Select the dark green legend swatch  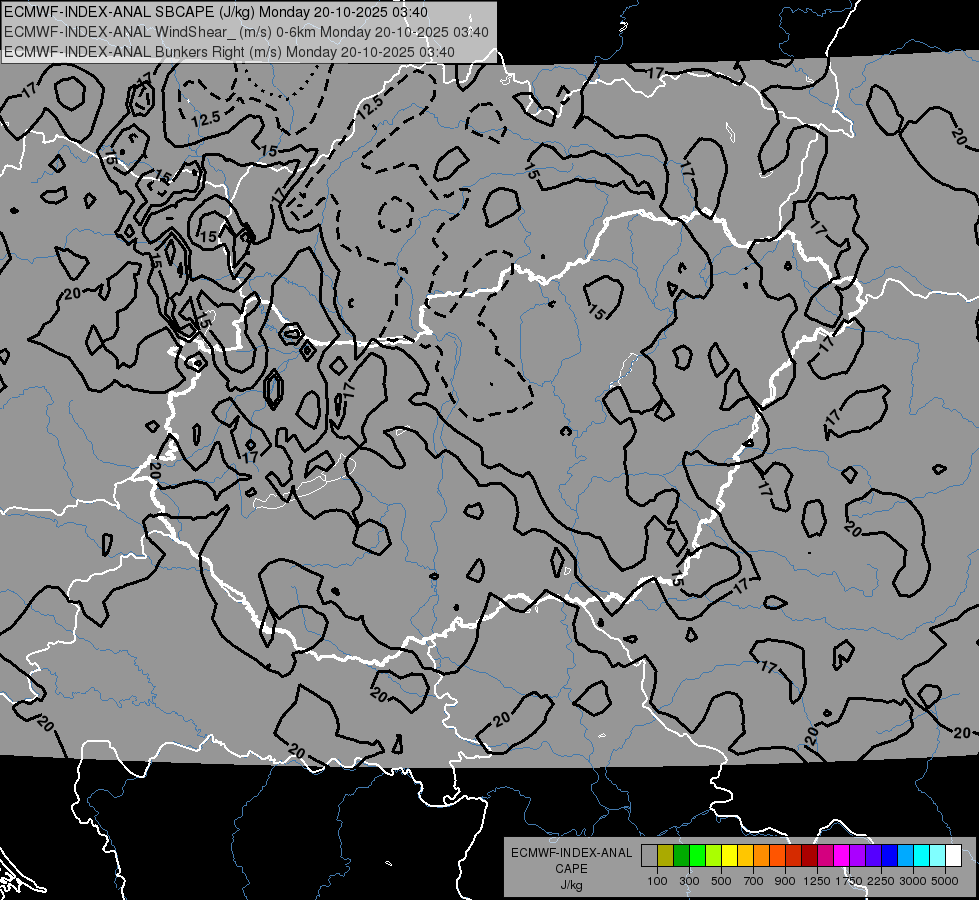coord(682,856)
